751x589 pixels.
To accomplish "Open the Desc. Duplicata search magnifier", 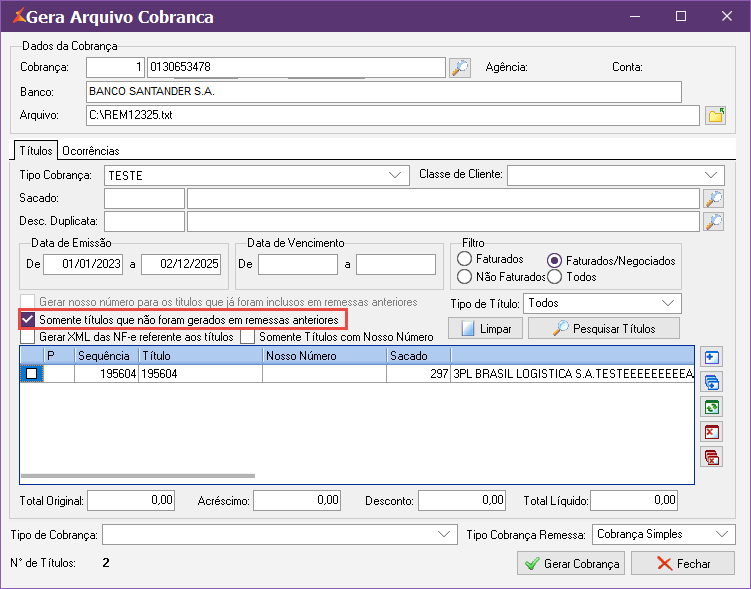I will [714, 221].
